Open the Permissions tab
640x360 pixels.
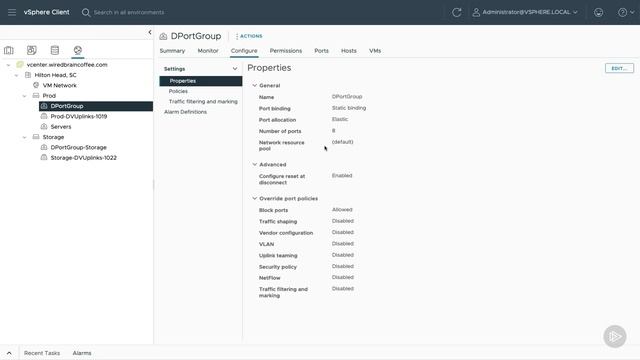pos(286,51)
